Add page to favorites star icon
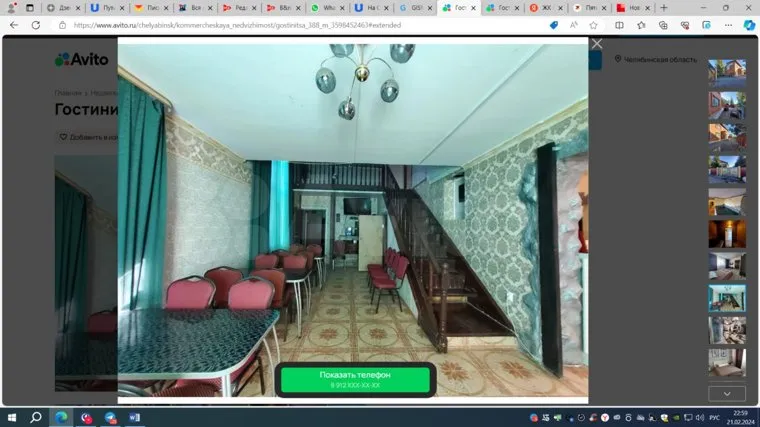The height and width of the screenshot is (427, 760). point(593,25)
